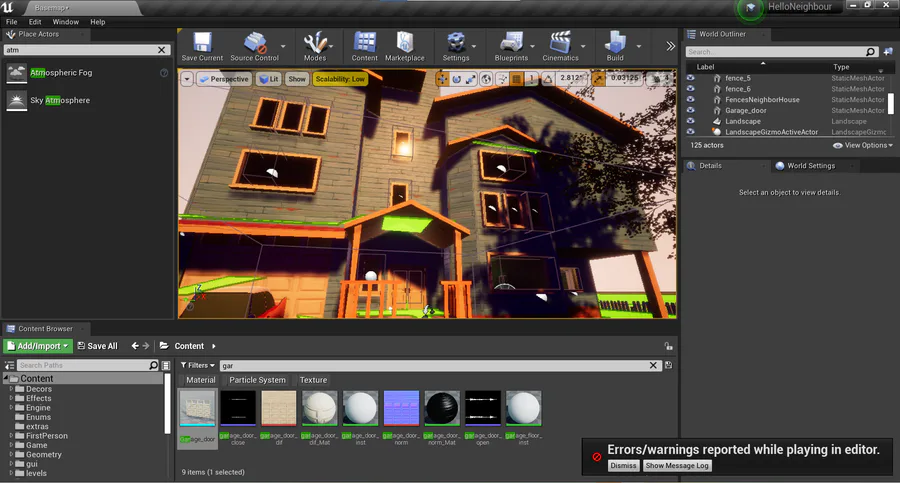Dismiss the errors/warnings notification
Viewport: 900px width, 483px height.
[623, 466]
